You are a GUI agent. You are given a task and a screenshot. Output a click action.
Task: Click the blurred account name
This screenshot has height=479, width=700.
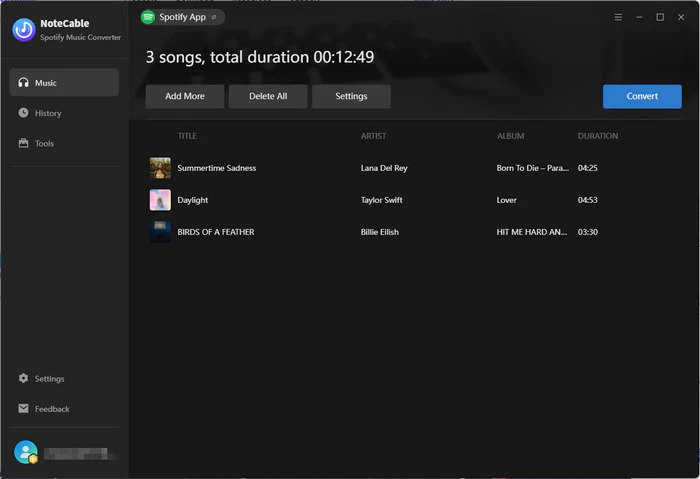(79, 454)
